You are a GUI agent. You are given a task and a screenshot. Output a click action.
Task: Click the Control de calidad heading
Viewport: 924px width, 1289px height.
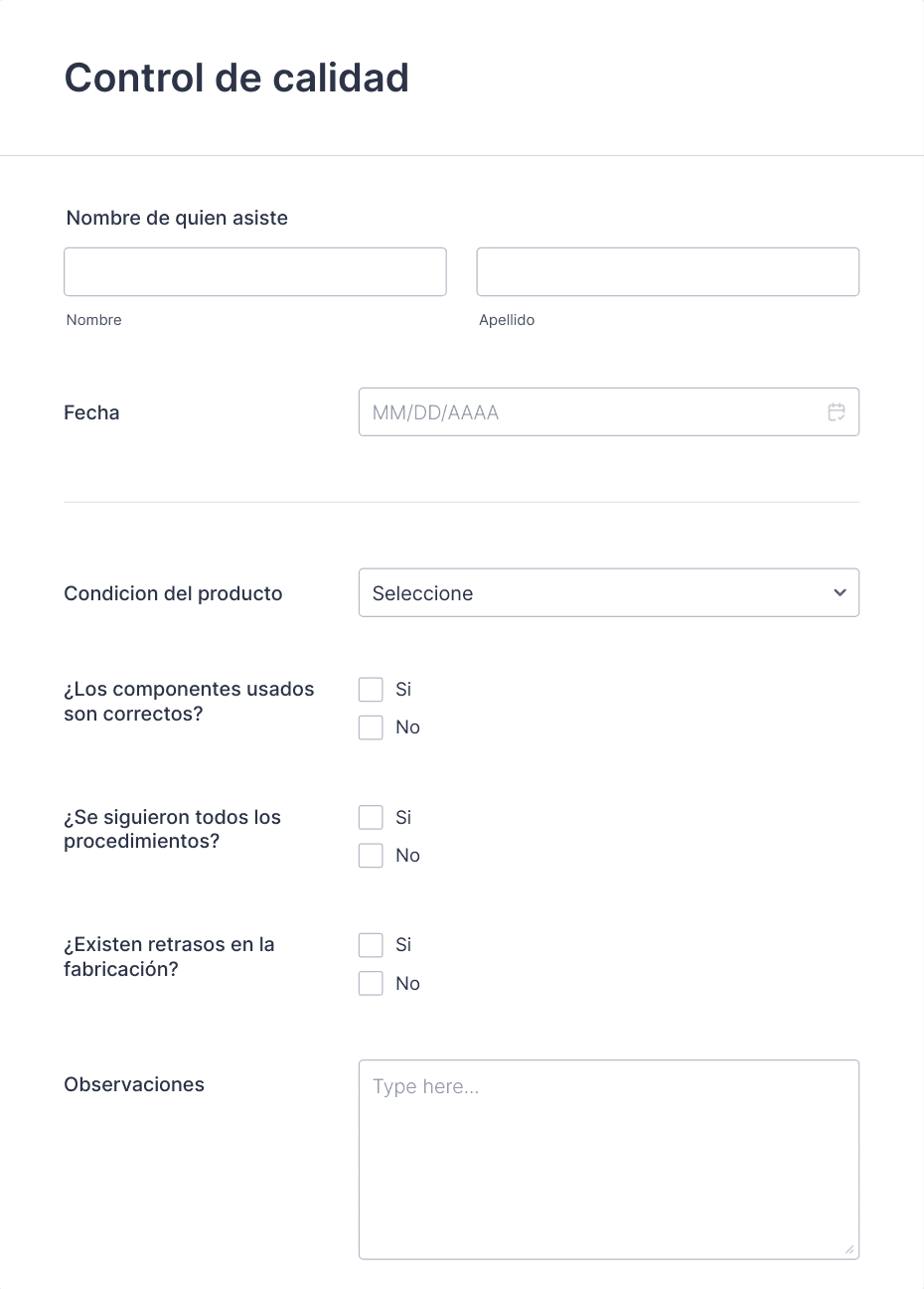[x=236, y=78]
